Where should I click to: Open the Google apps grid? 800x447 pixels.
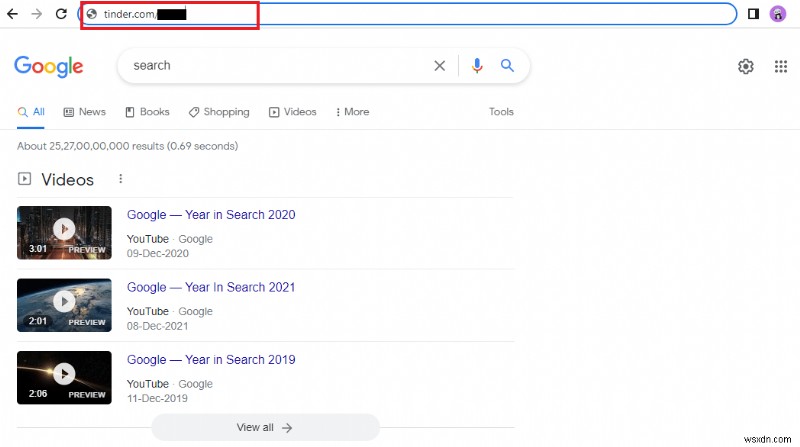click(781, 66)
